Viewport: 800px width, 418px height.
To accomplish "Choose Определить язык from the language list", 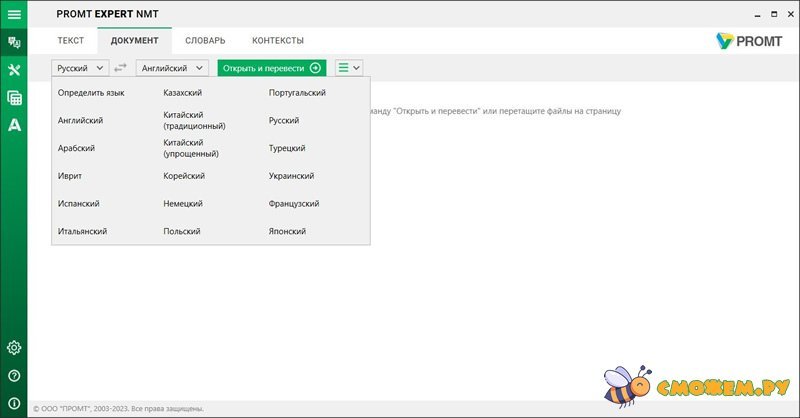I will coord(91,93).
